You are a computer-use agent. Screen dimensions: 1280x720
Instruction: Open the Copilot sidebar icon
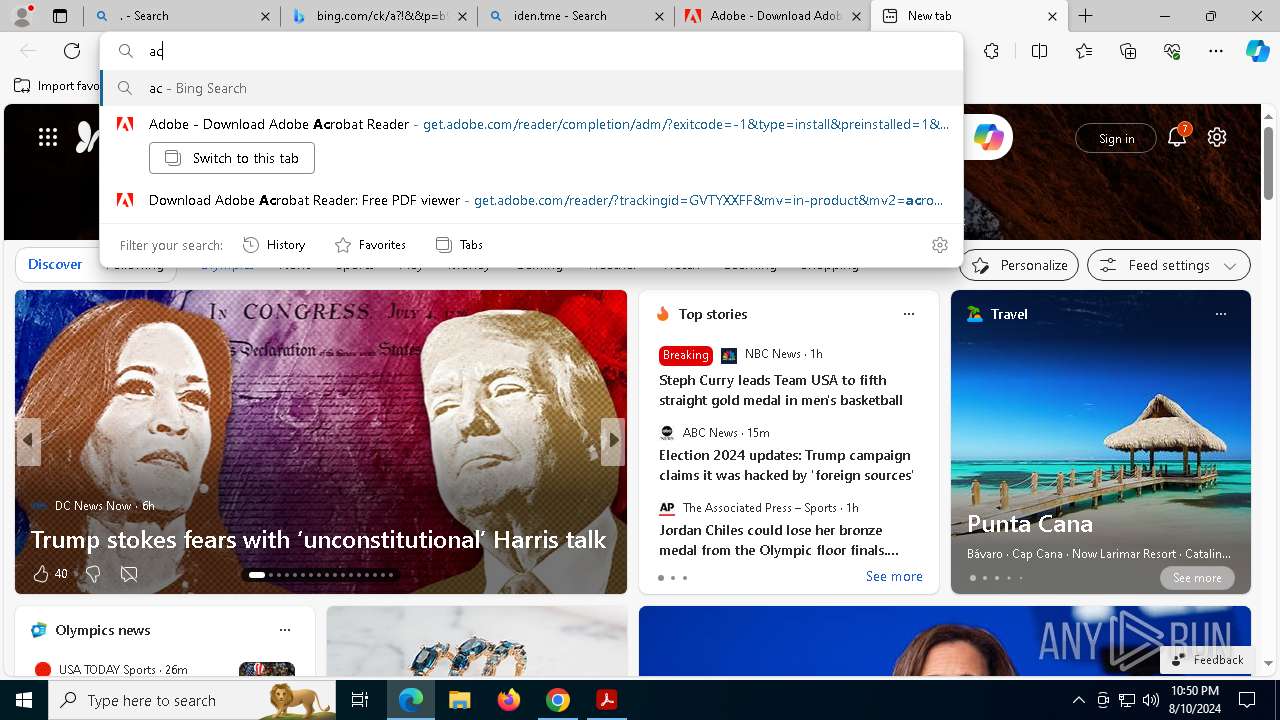pos(1257,51)
